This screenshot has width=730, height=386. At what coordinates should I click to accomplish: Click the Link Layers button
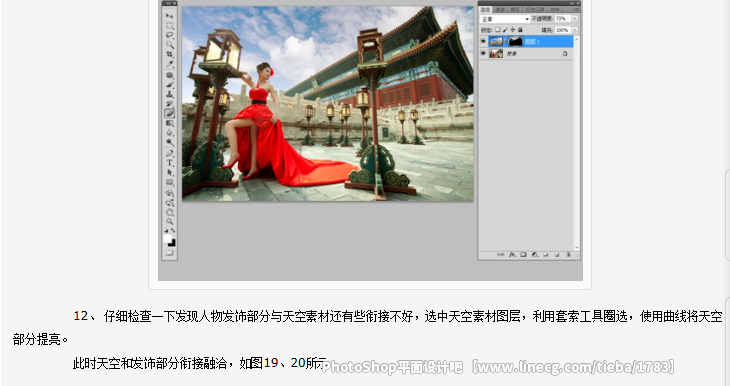tap(501, 255)
